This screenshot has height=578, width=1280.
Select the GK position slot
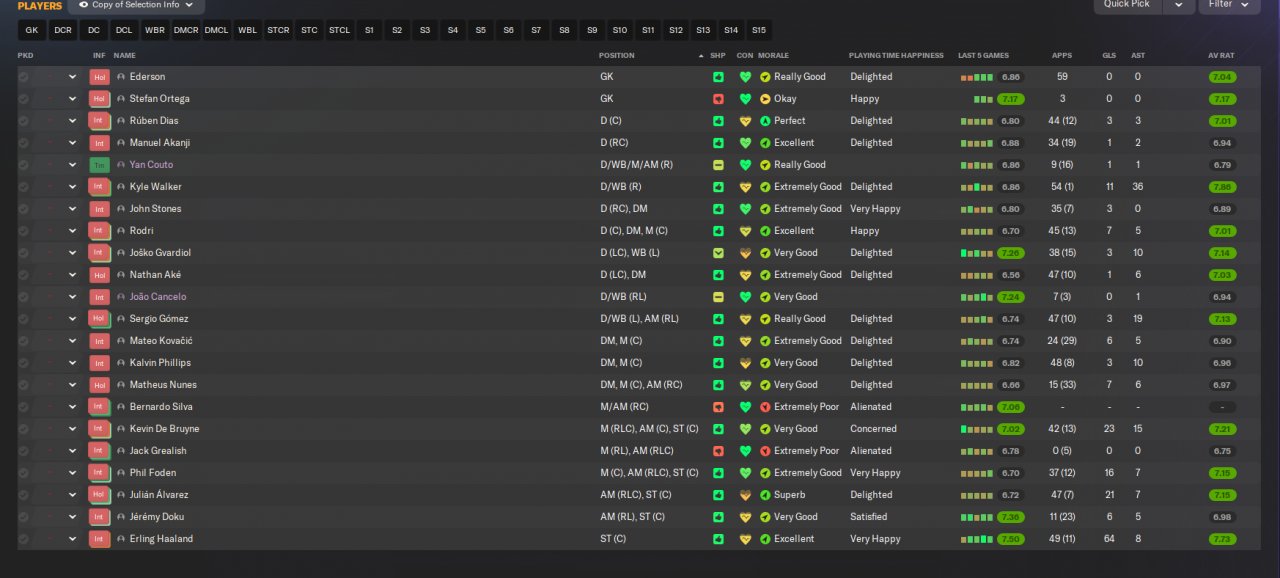click(32, 31)
